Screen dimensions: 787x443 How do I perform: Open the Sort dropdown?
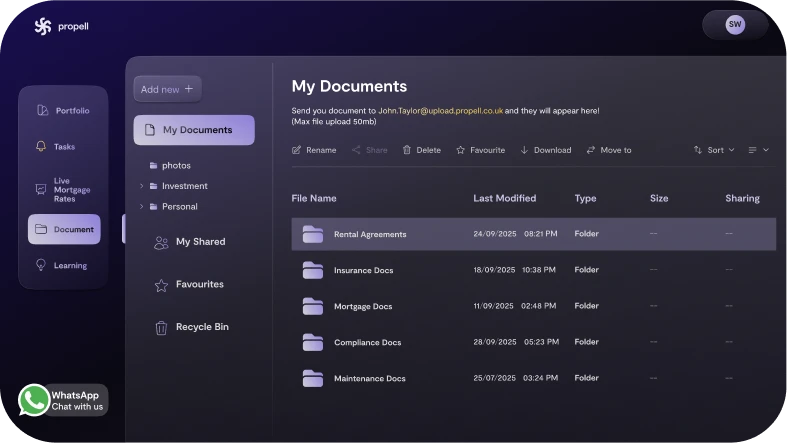coord(714,150)
